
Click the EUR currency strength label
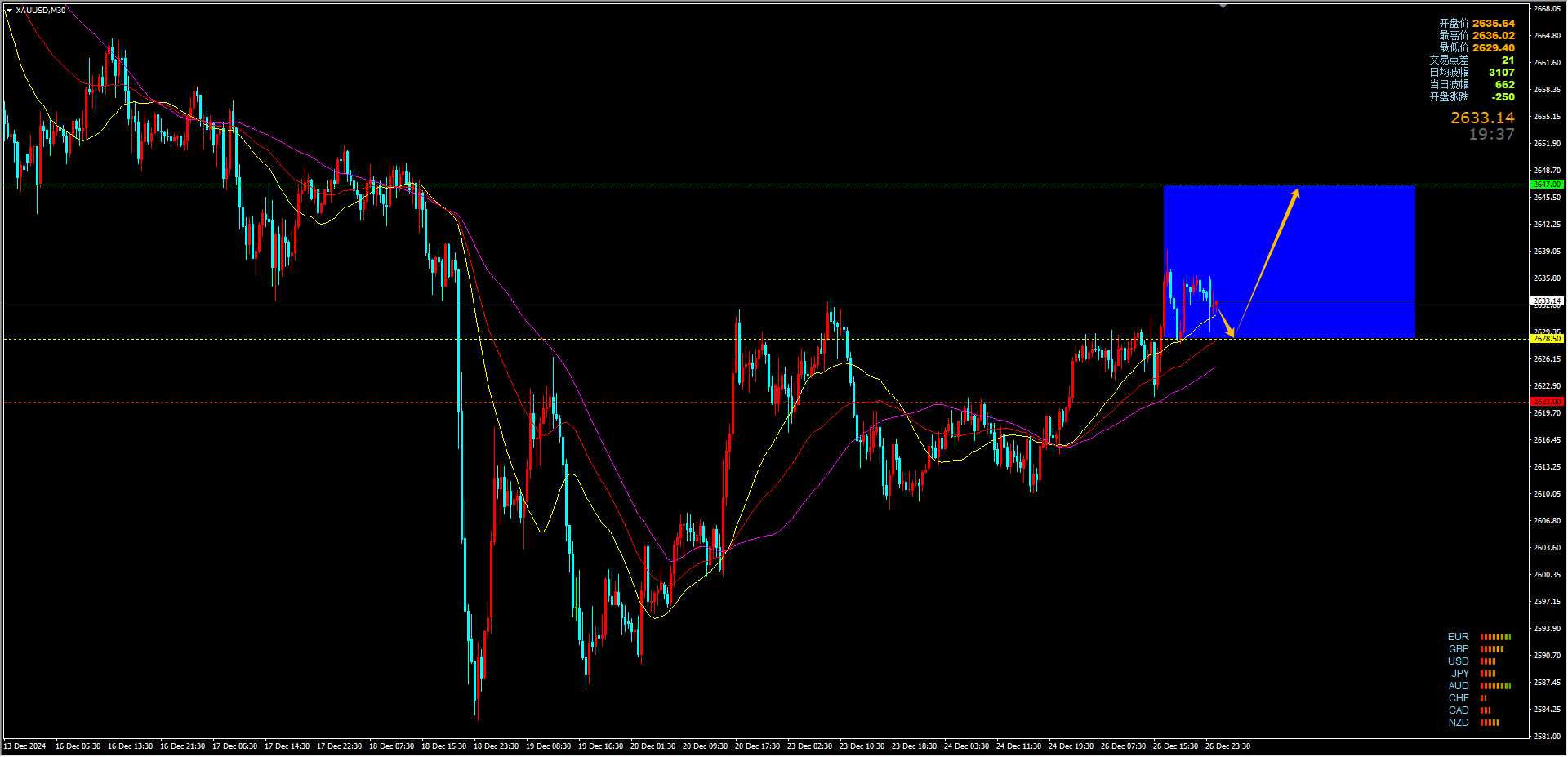[1458, 637]
